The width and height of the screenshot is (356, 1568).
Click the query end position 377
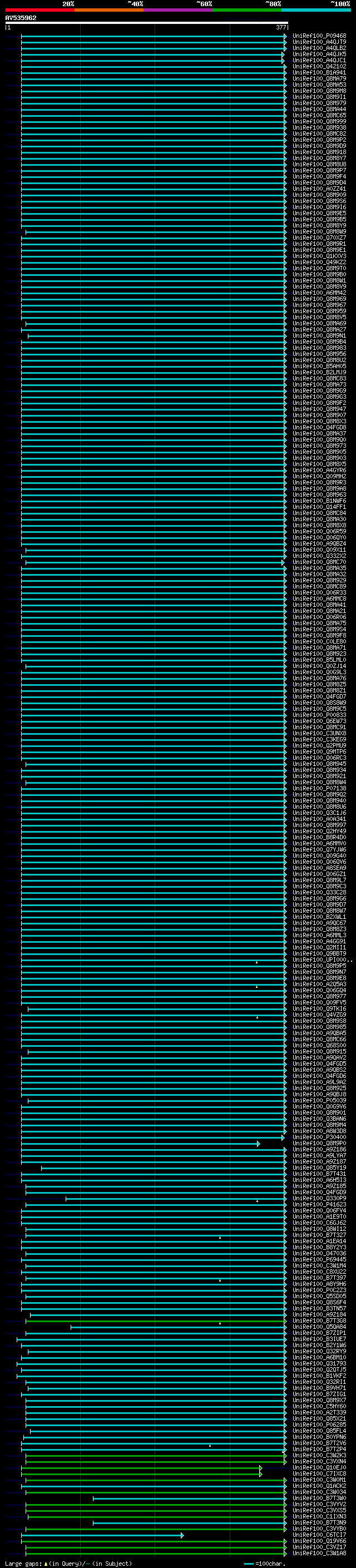point(280,27)
